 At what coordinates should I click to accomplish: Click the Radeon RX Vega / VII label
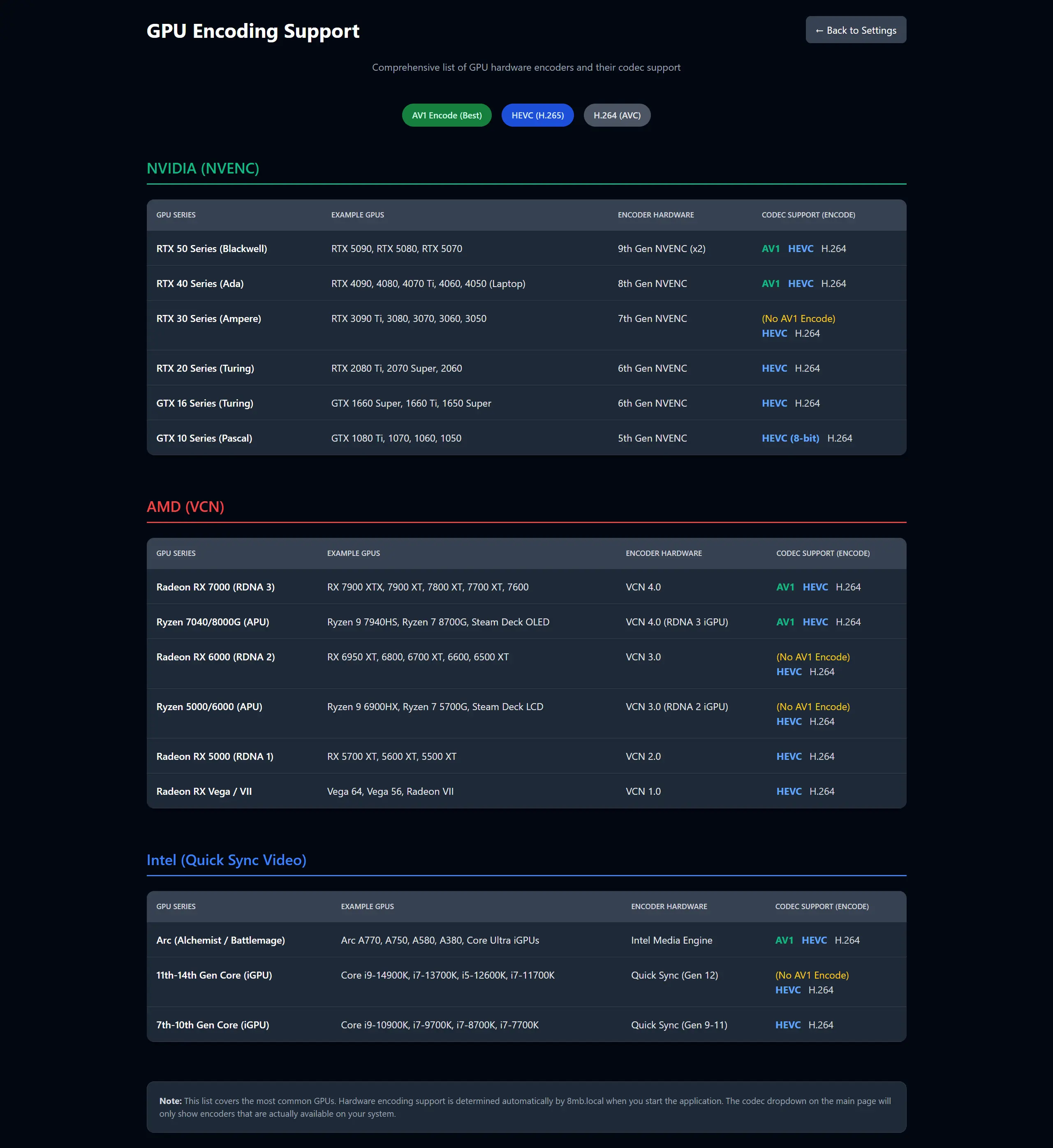pos(204,792)
